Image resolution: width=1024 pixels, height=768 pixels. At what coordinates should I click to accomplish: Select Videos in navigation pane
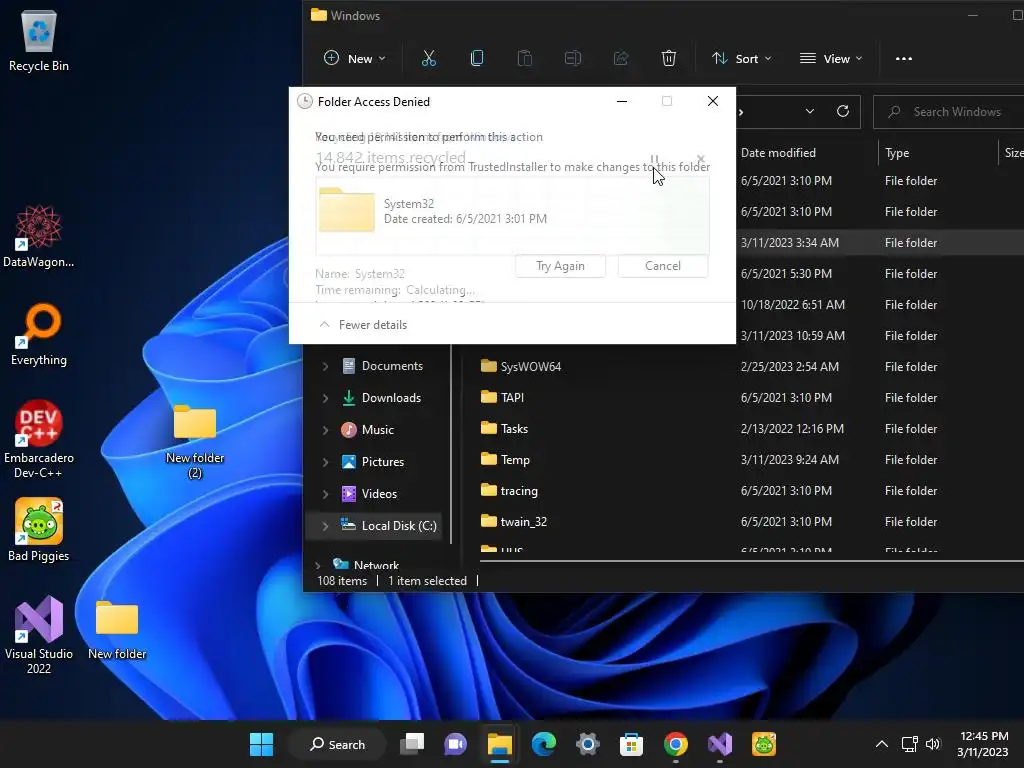point(379,494)
